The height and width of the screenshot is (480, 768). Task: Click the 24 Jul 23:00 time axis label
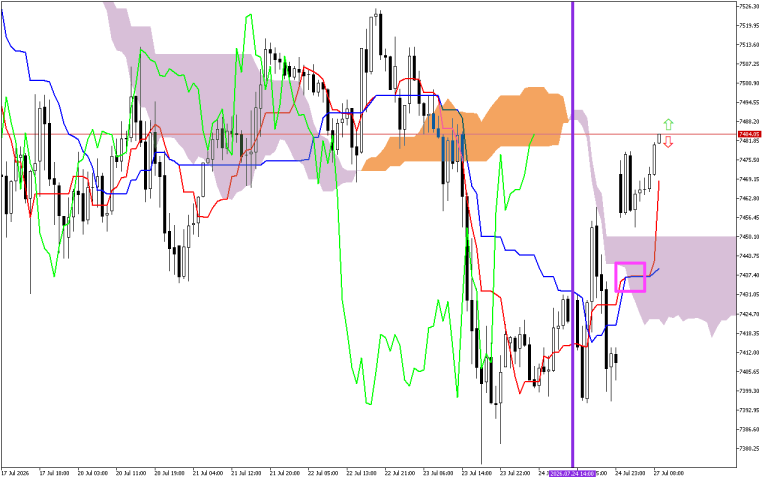click(630, 474)
